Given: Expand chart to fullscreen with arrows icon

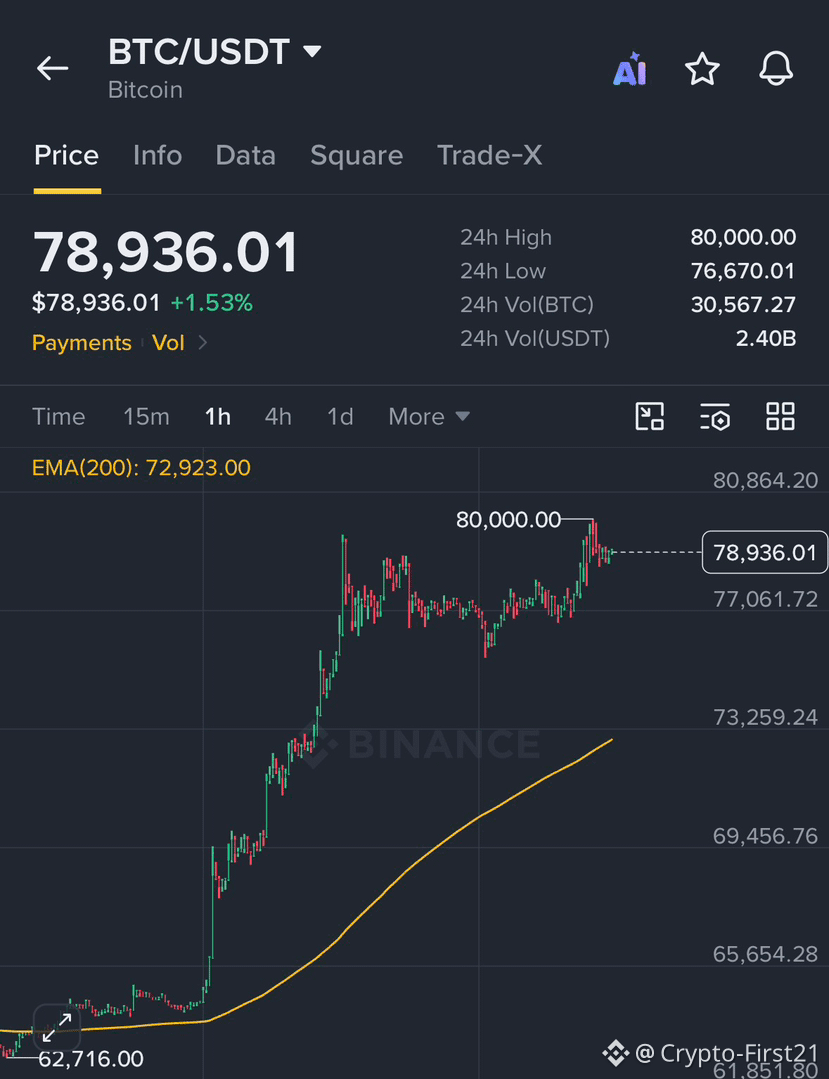Looking at the screenshot, I should [57, 1027].
